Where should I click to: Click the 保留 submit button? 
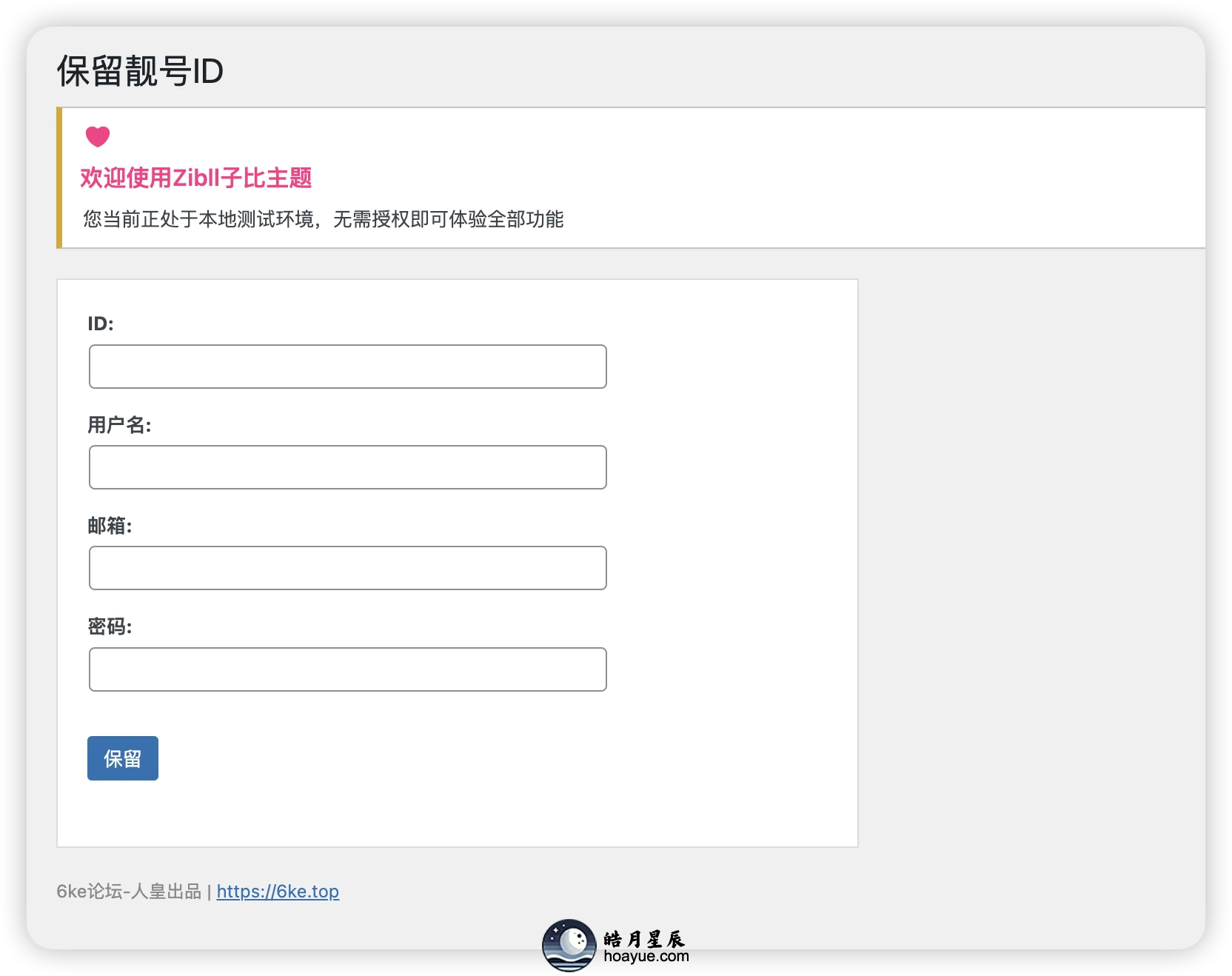(x=123, y=758)
